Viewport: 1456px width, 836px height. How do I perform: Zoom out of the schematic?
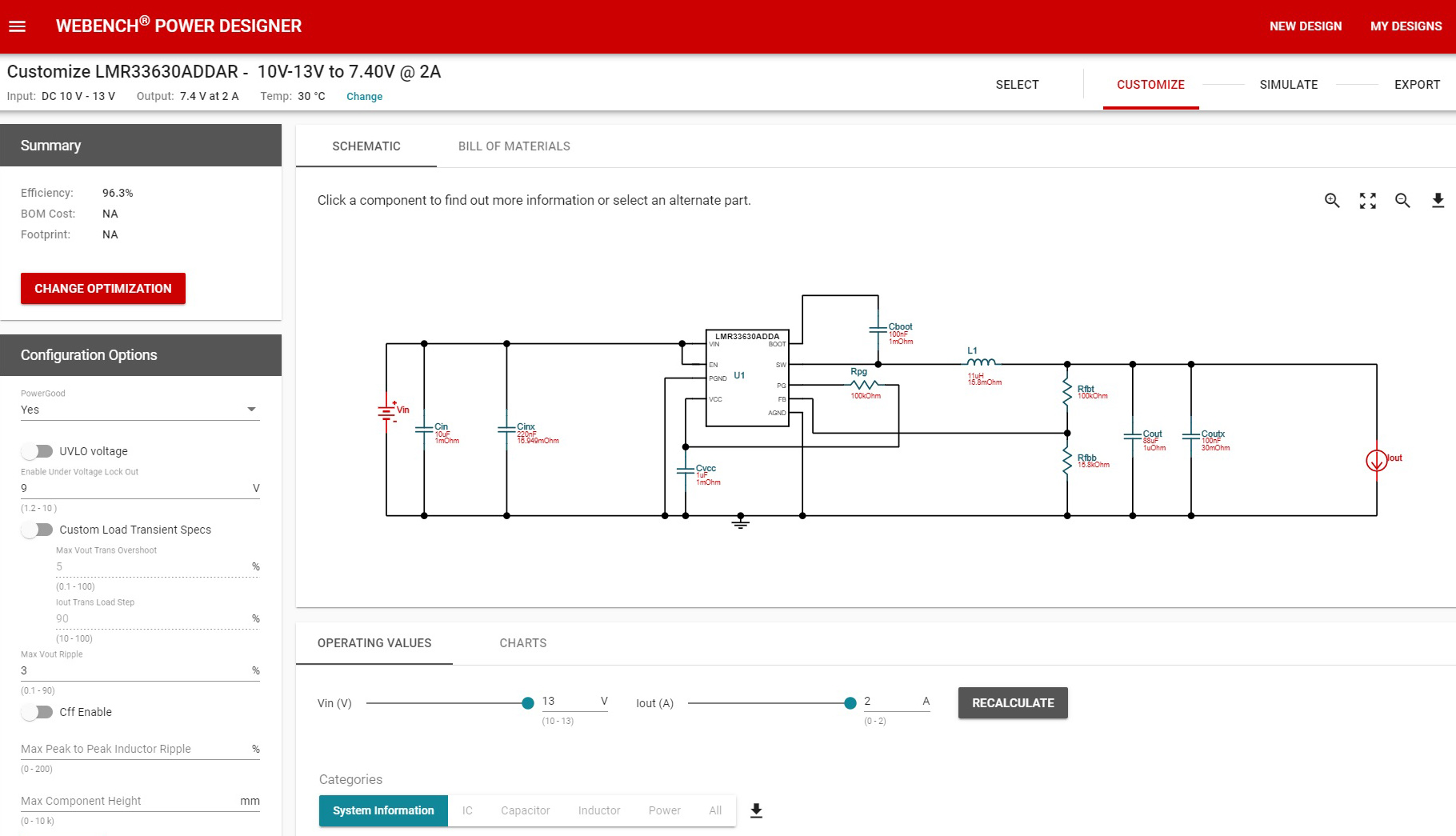click(1402, 201)
